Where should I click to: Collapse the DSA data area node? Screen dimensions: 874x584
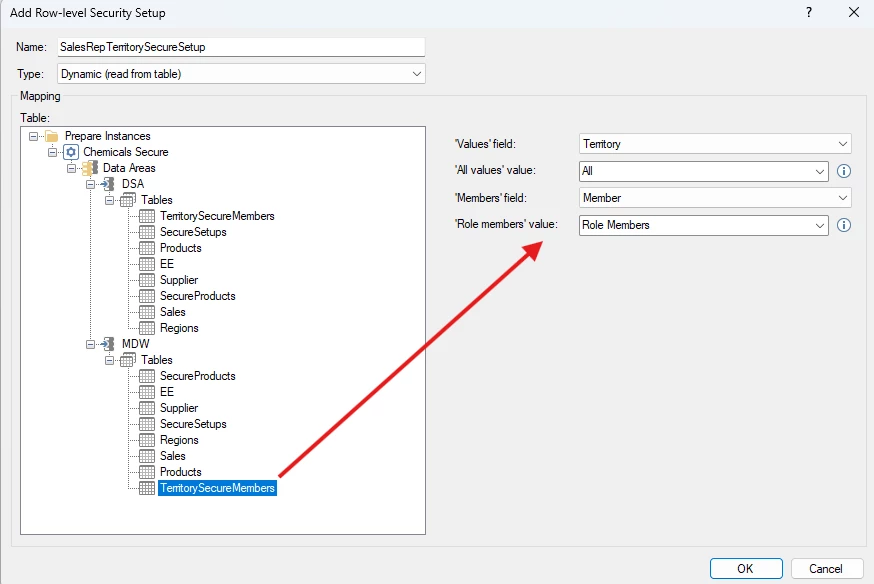(90, 184)
